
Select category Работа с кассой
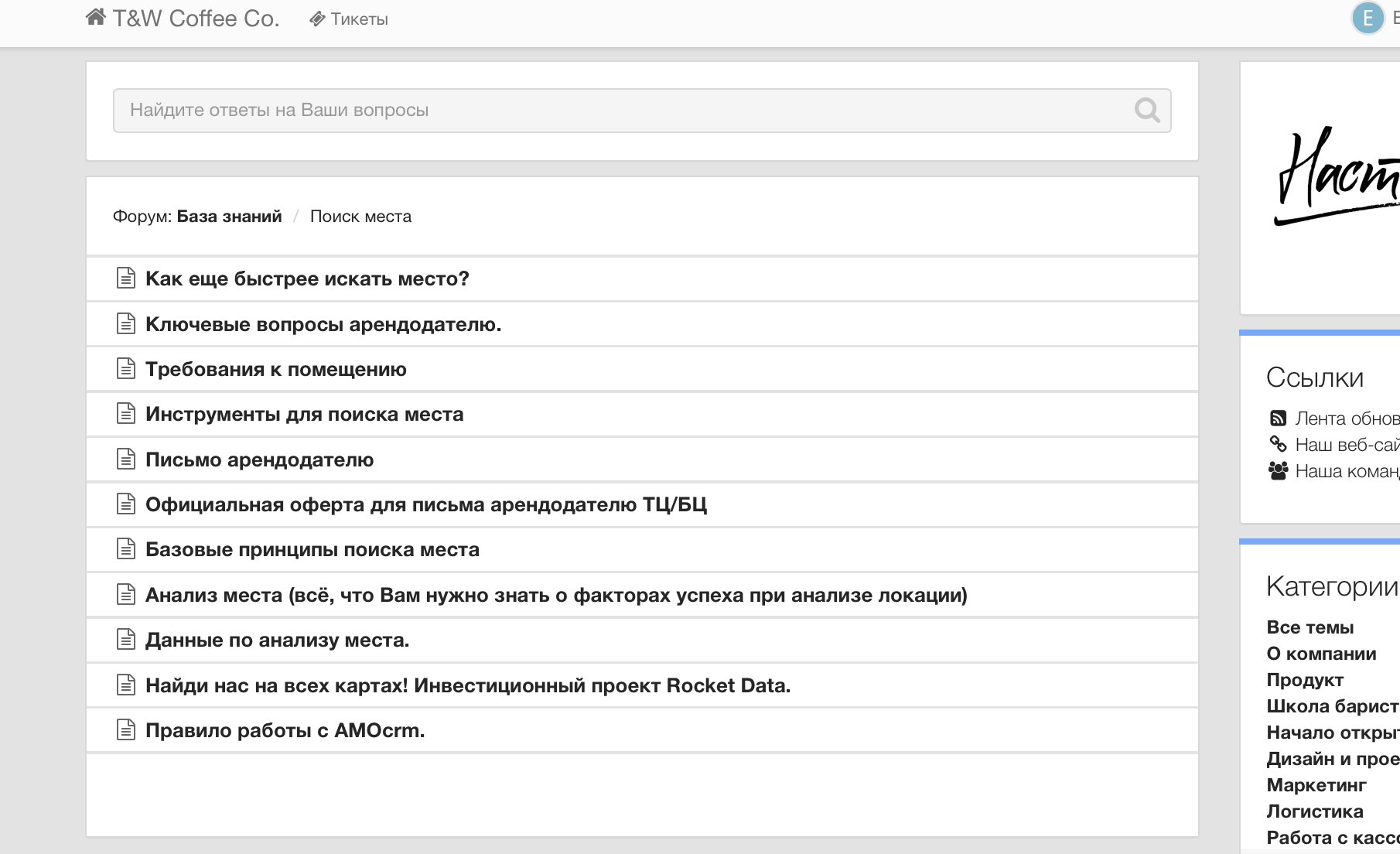coord(1333,838)
